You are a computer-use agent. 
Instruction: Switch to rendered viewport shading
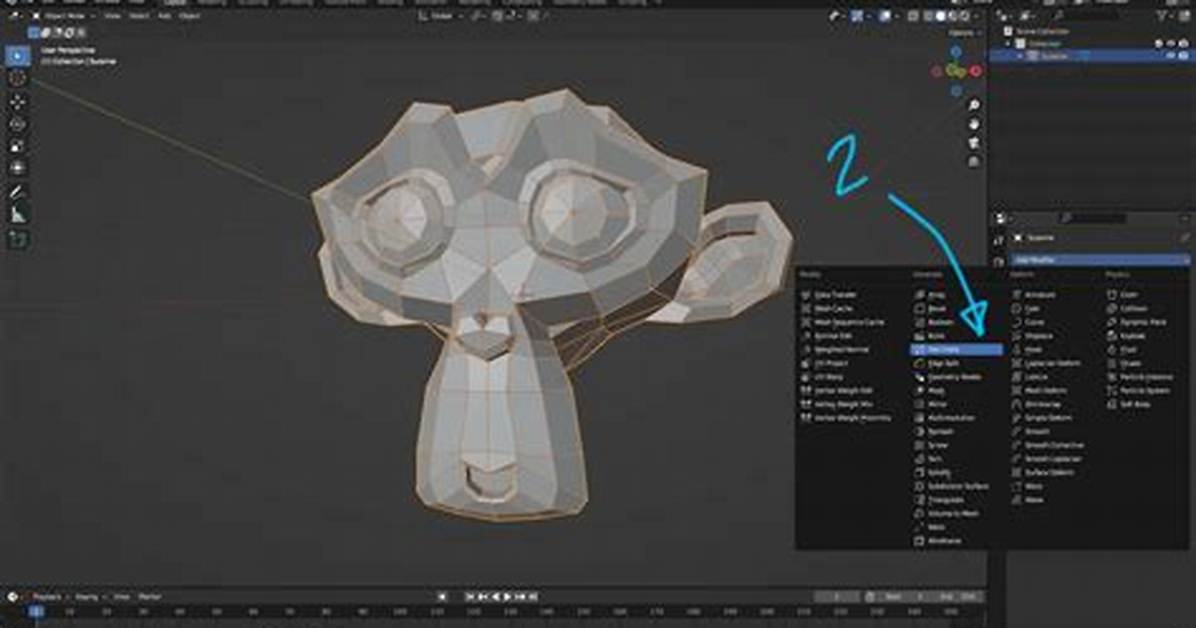(x=964, y=16)
